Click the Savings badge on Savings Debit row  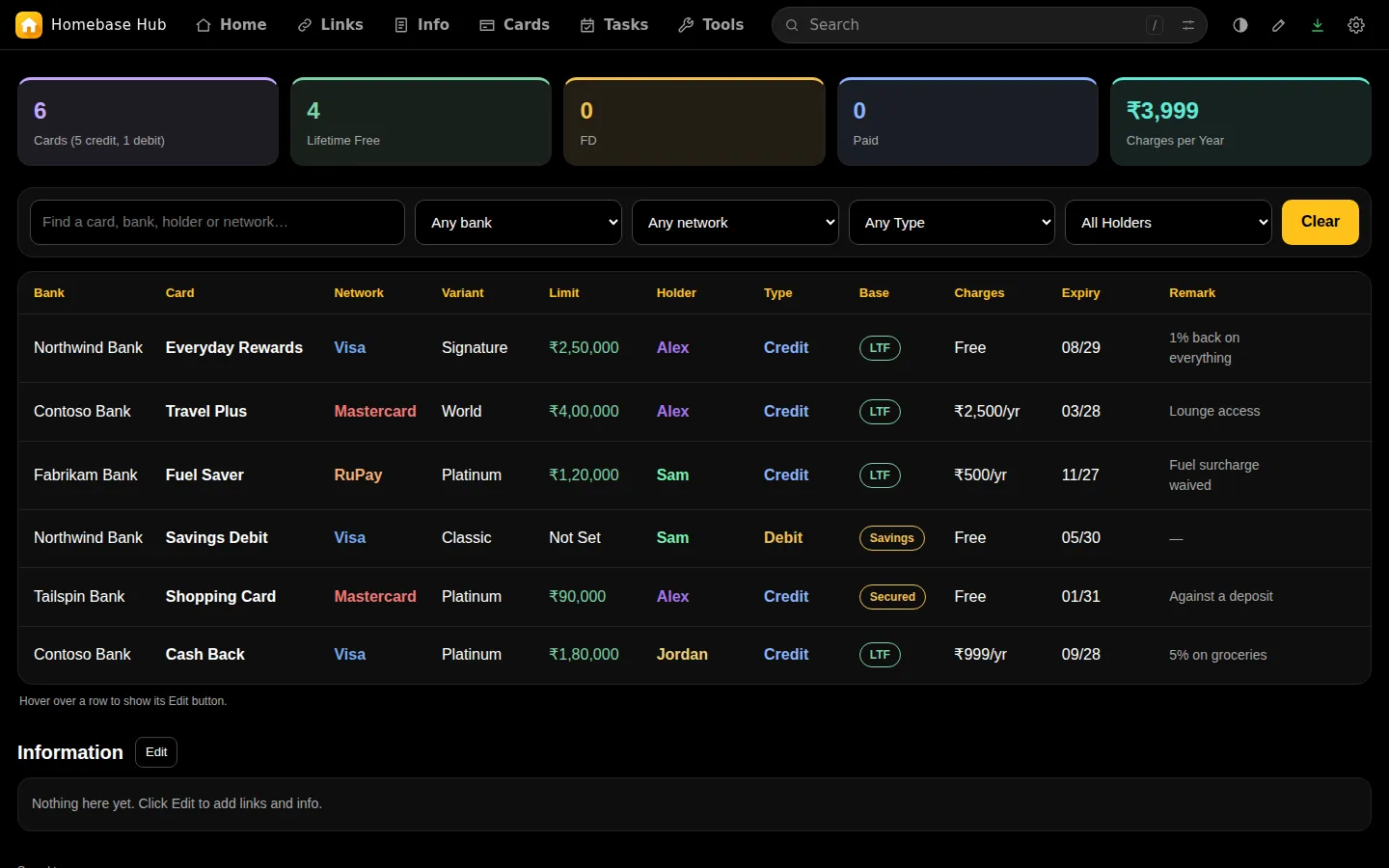892,538
